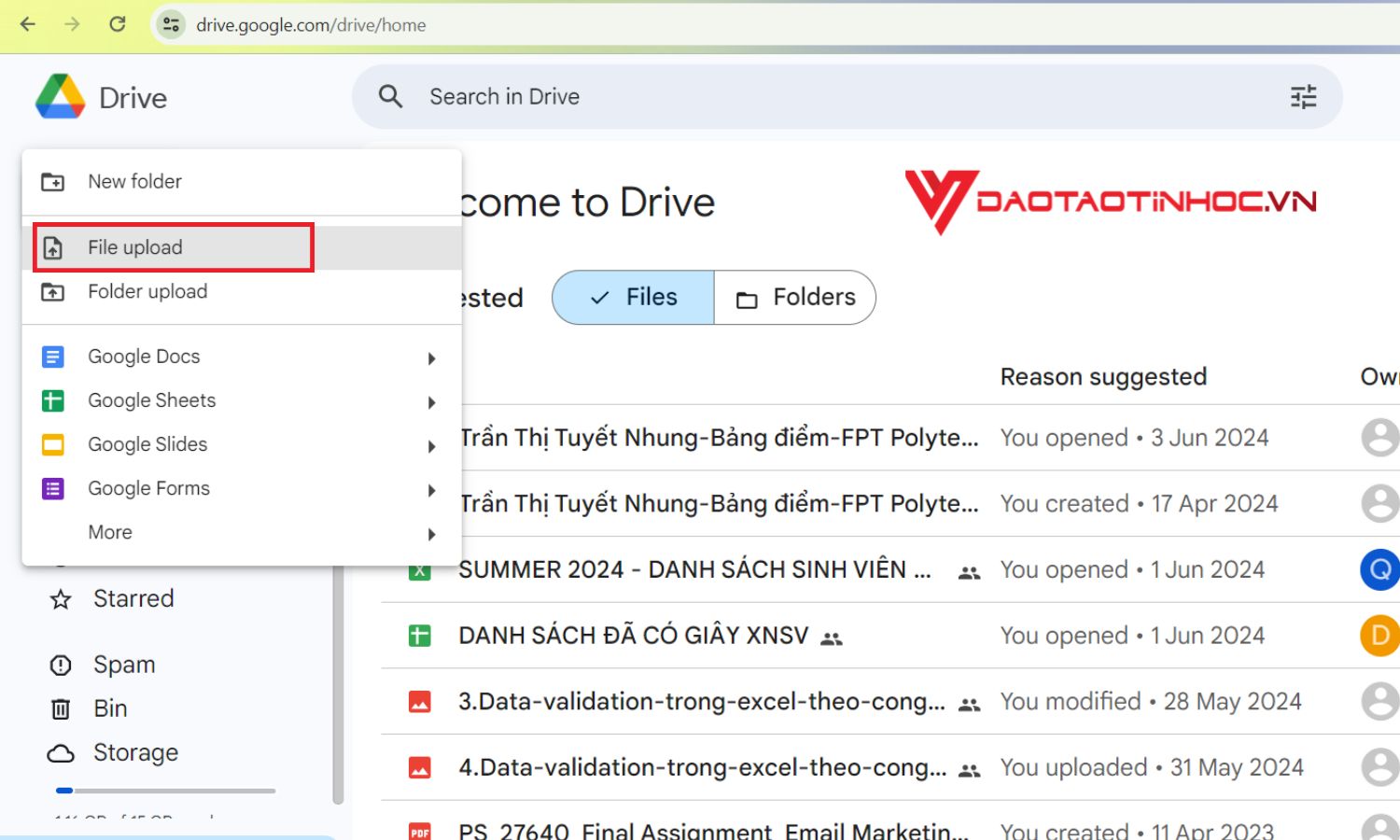The image size is (1400, 840).
Task: Click the Google Forms purple icon in menu
Action: (x=53, y=488)
